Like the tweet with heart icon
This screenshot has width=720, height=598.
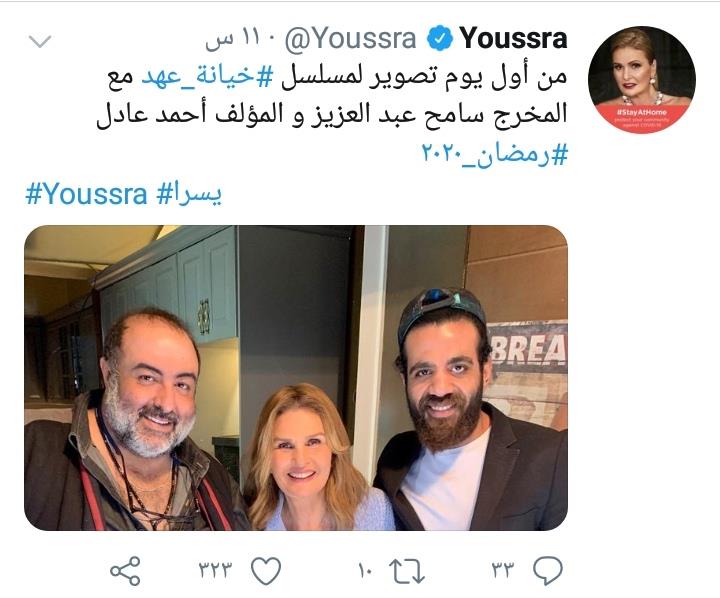(266, 570)
